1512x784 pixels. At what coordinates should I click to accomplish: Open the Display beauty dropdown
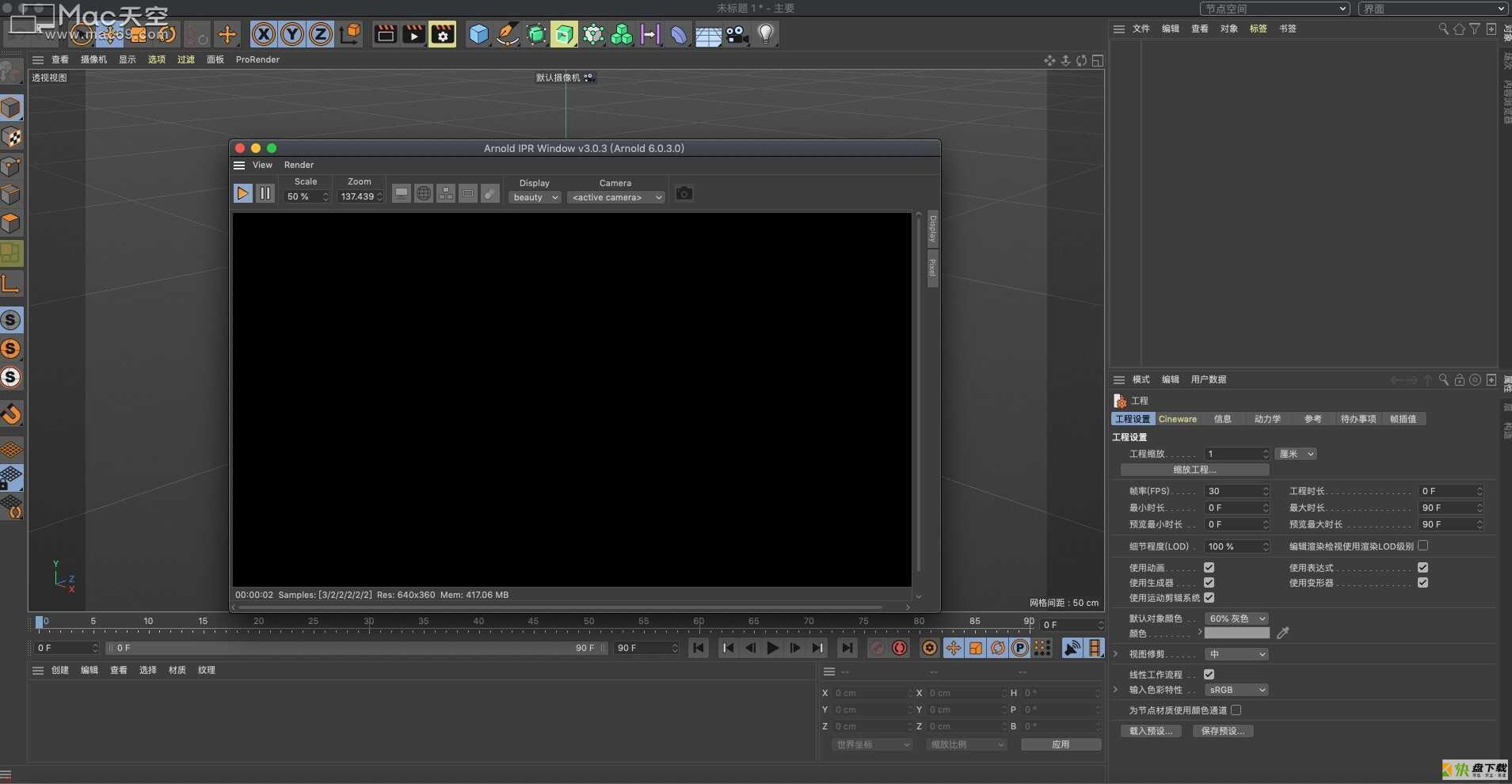coord(535,197)
